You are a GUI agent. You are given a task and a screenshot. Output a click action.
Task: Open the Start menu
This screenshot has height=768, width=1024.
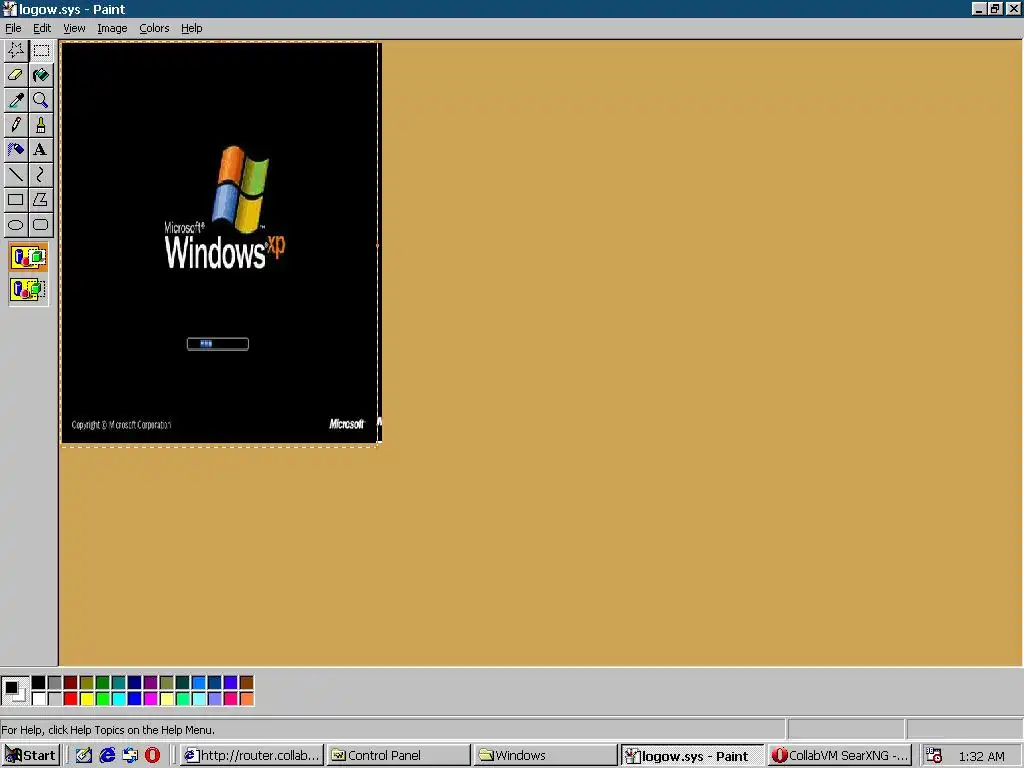(x=31, y=756)
